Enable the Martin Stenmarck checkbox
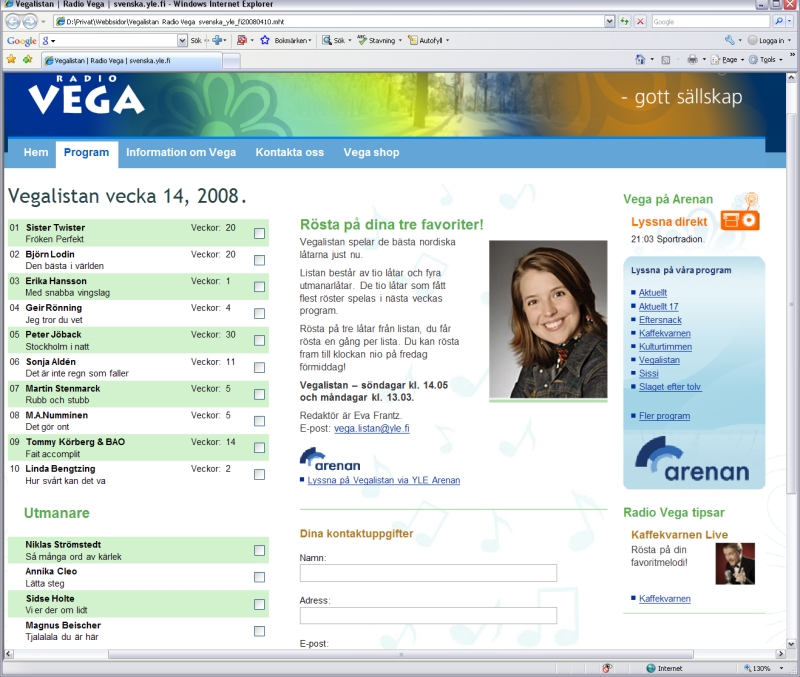The image size is (800, 677). [260, 394]
